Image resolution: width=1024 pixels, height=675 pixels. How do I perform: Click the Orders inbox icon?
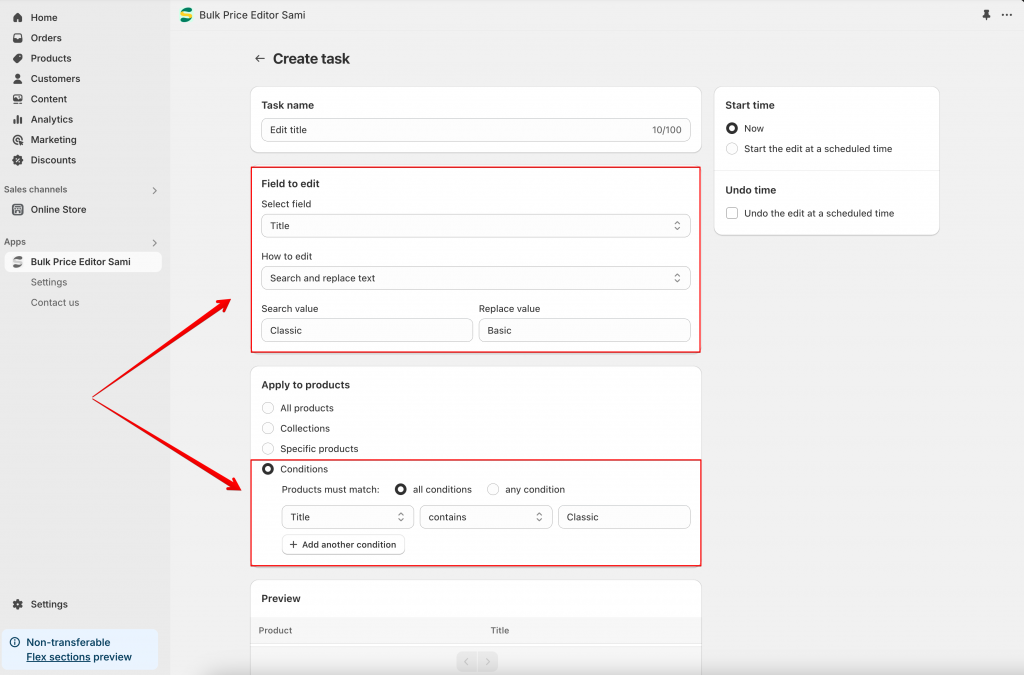pos(18,38)
